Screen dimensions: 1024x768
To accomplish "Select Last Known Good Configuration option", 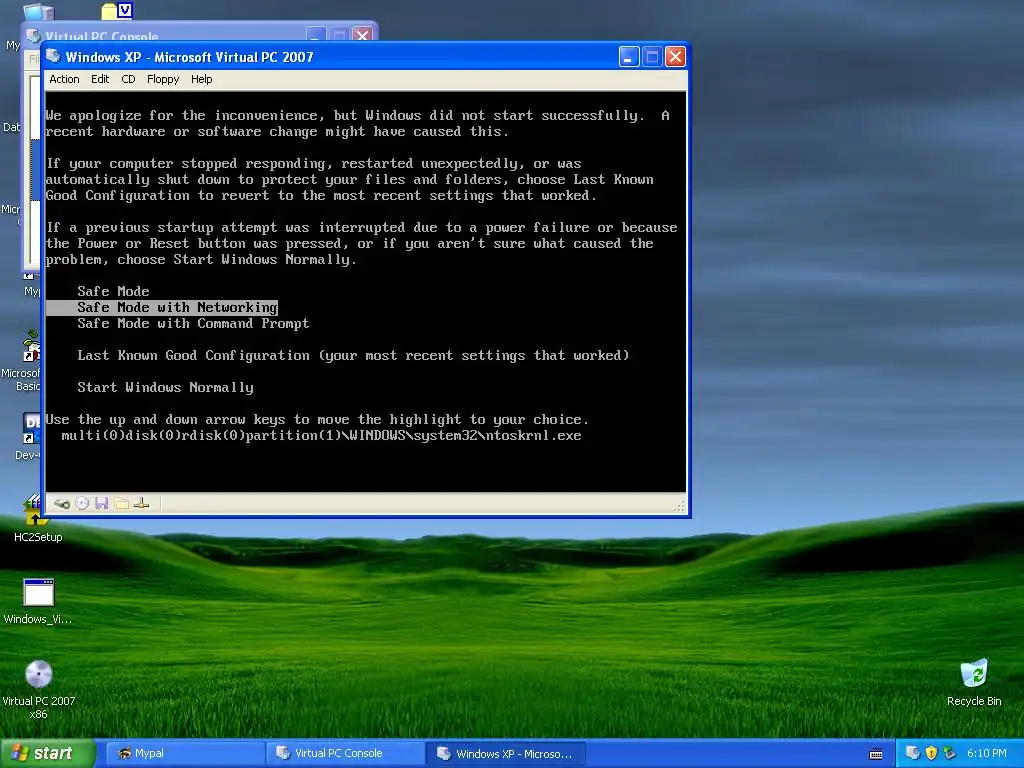I will [x=353, y=355].
